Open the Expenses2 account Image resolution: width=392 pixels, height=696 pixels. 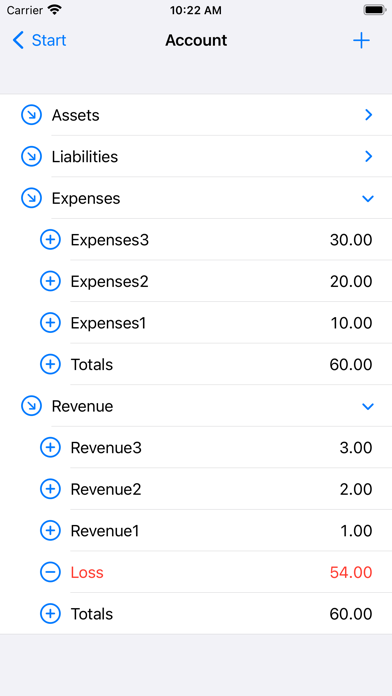click(109, 281)
